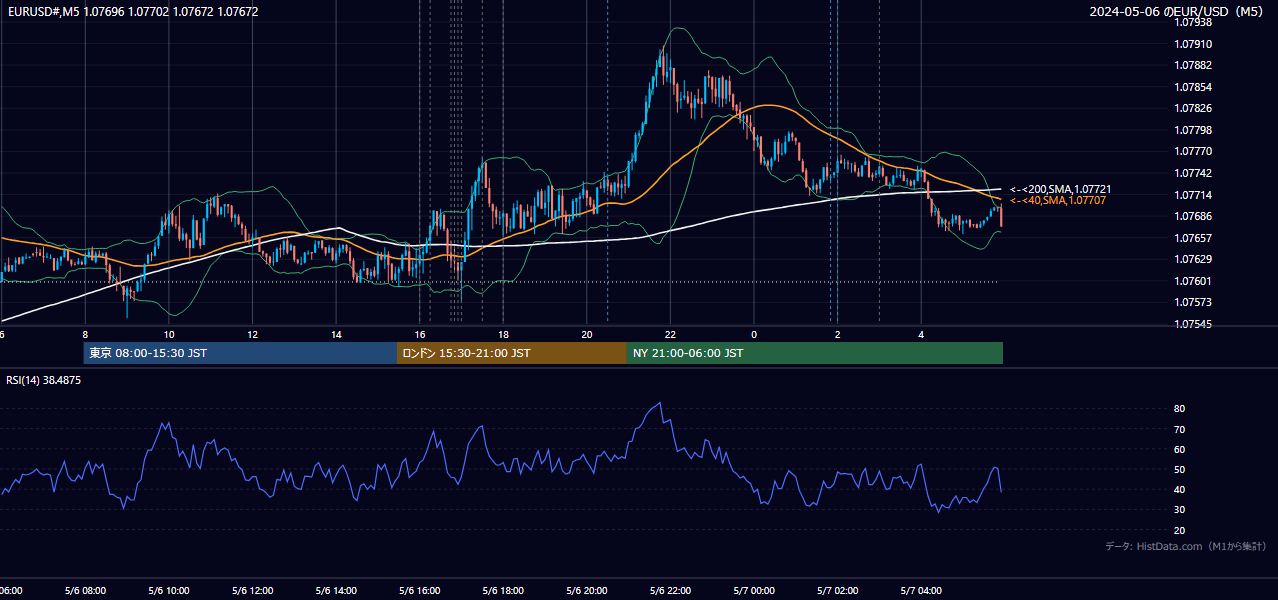The height and width of the screenshot is (600, 1278).
Task: Click price axis value 1.07657
Action: 1193,238
